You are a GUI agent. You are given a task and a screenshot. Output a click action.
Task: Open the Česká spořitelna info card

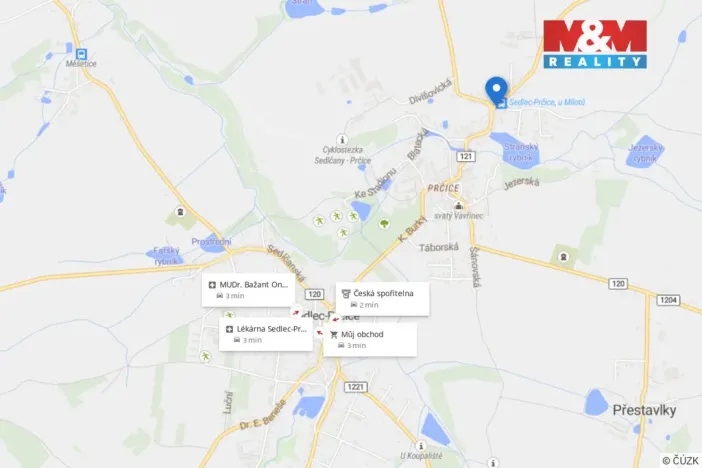coord(382,299)
